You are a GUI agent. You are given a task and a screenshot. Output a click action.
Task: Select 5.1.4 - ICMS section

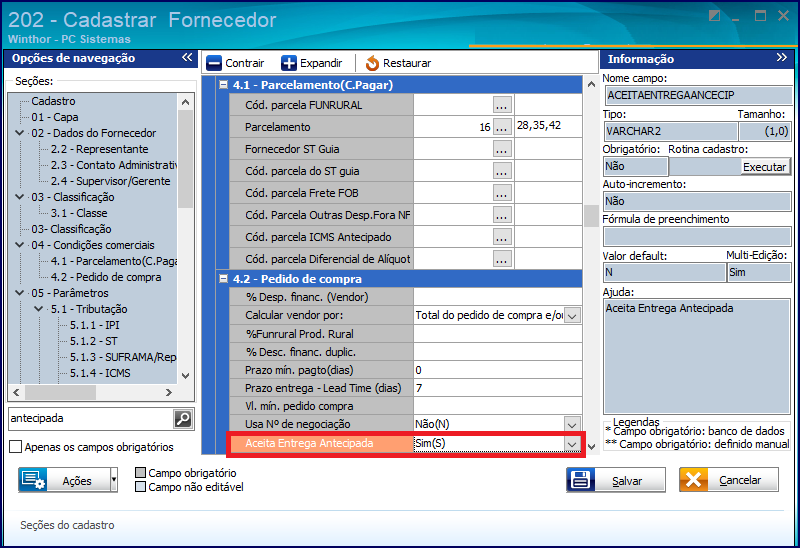(100, 373)
